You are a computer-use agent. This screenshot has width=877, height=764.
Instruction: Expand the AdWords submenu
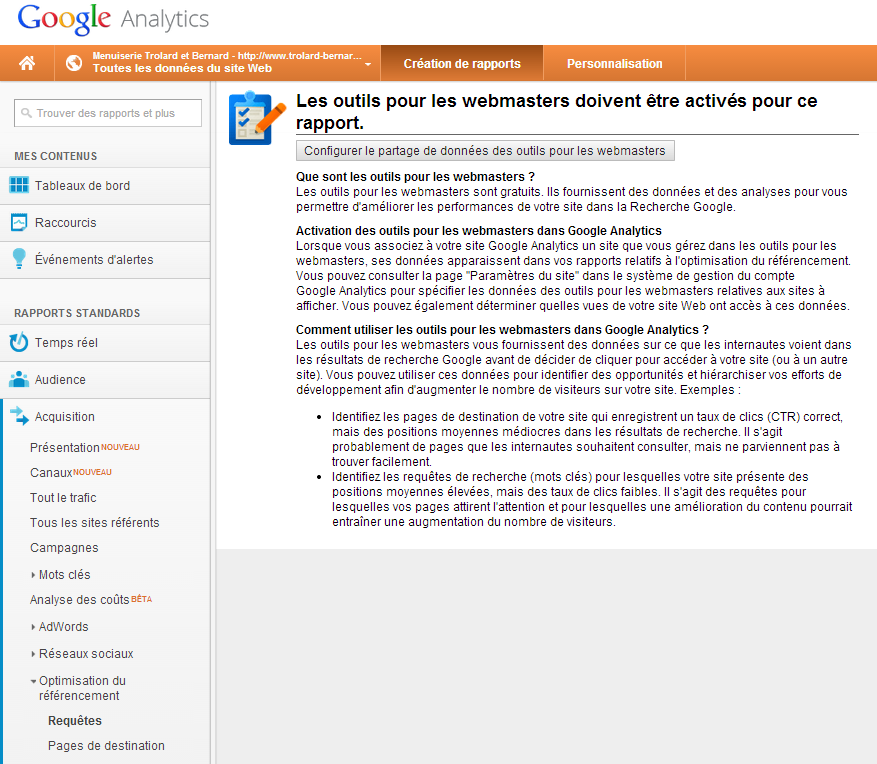(x=33, y=626)
